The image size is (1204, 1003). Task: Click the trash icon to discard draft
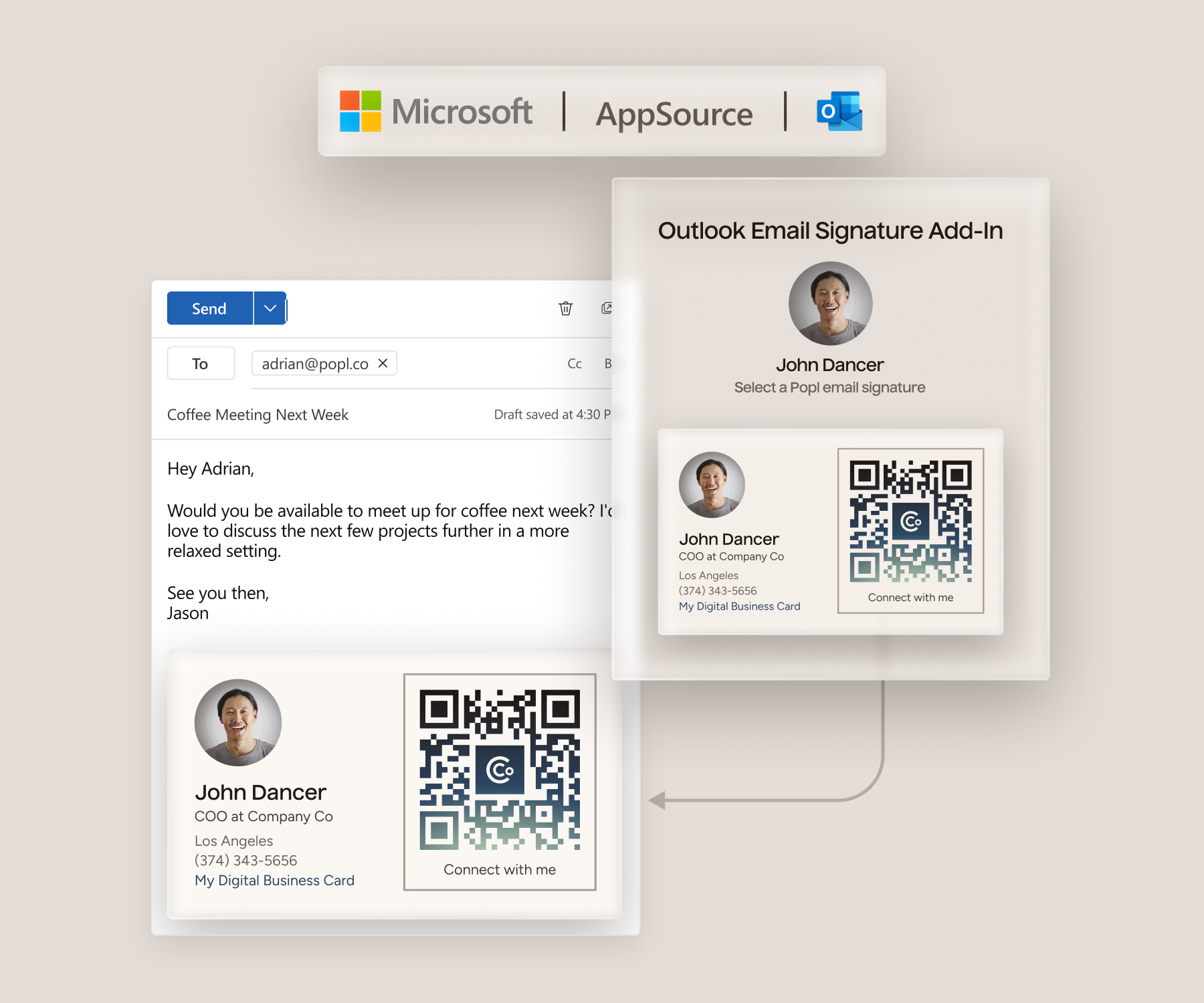(566, 308)
